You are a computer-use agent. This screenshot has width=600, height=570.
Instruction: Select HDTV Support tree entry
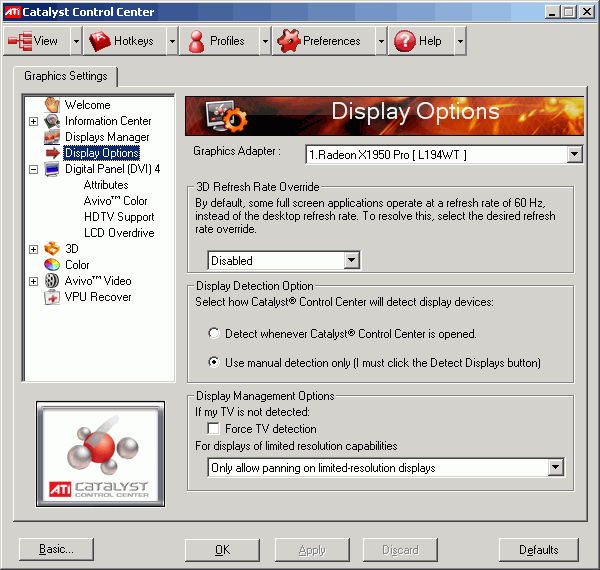pyautogui.click(x=119, y=217)
